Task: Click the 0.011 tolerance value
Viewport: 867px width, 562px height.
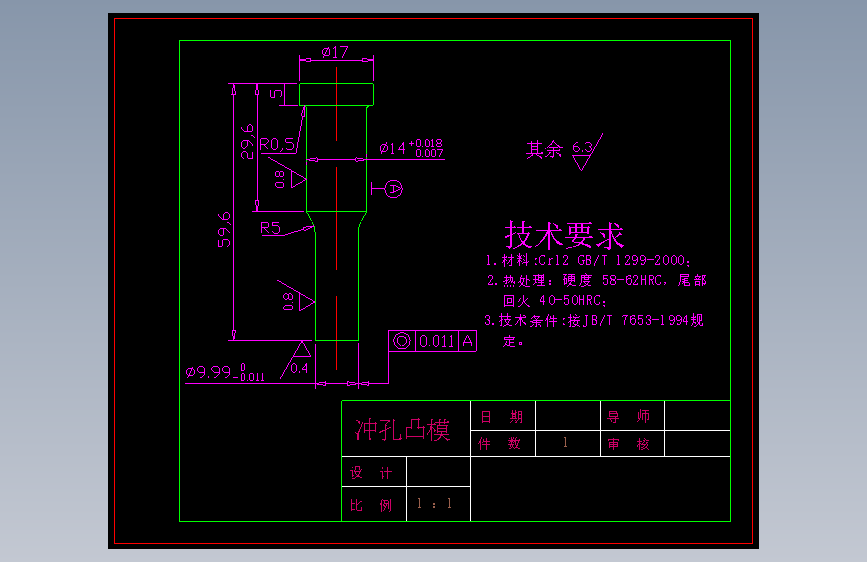Action: [437, 341]
